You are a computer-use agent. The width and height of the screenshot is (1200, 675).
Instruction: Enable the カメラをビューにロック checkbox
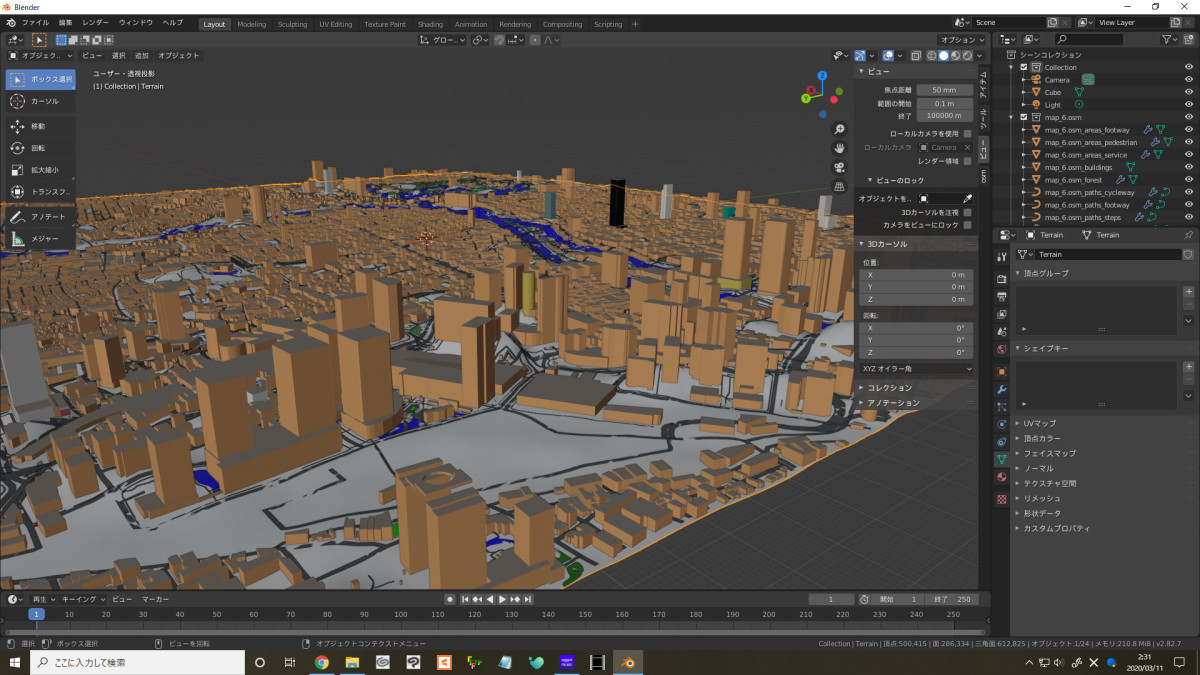click(967, 225)
